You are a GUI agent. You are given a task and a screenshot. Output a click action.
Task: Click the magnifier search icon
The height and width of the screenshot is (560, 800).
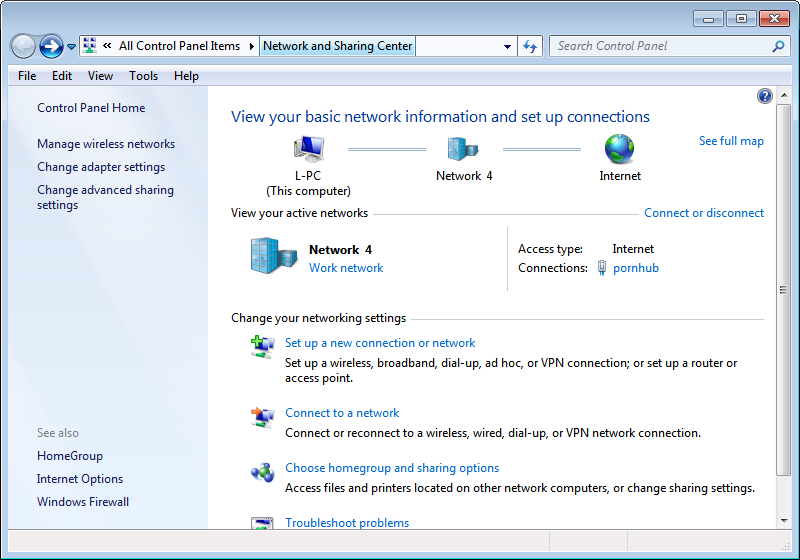pos(778,46)
